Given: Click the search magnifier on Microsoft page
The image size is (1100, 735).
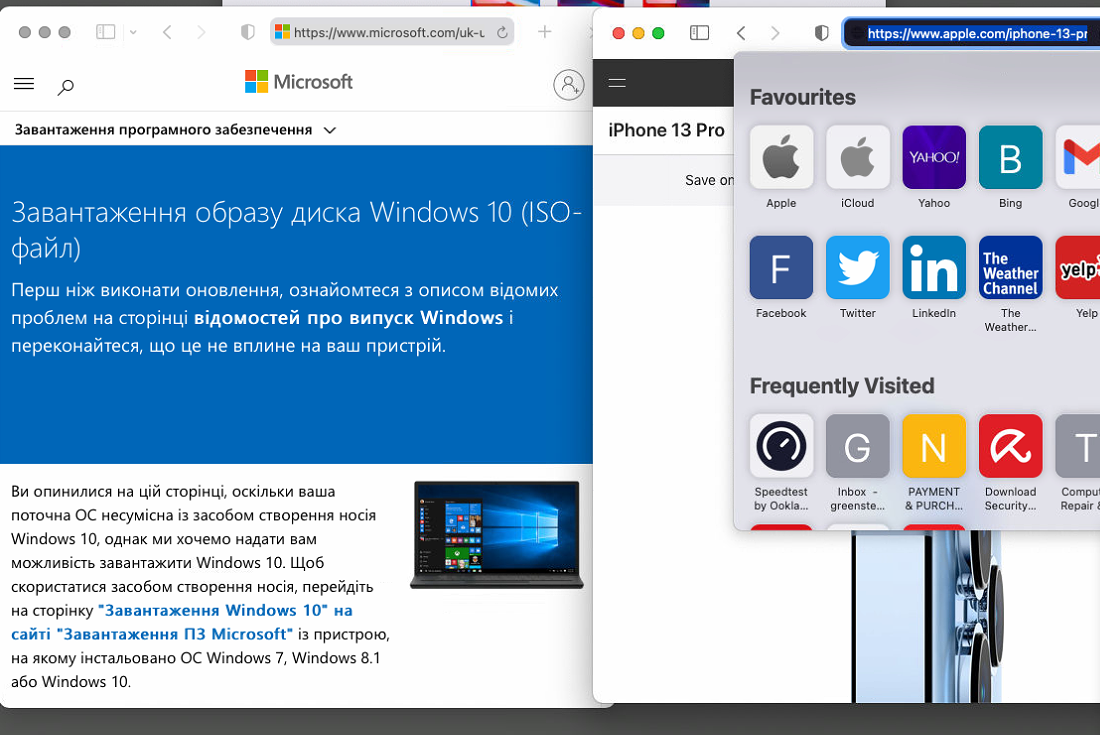Looking at the screenshot, I should [65, 87].
